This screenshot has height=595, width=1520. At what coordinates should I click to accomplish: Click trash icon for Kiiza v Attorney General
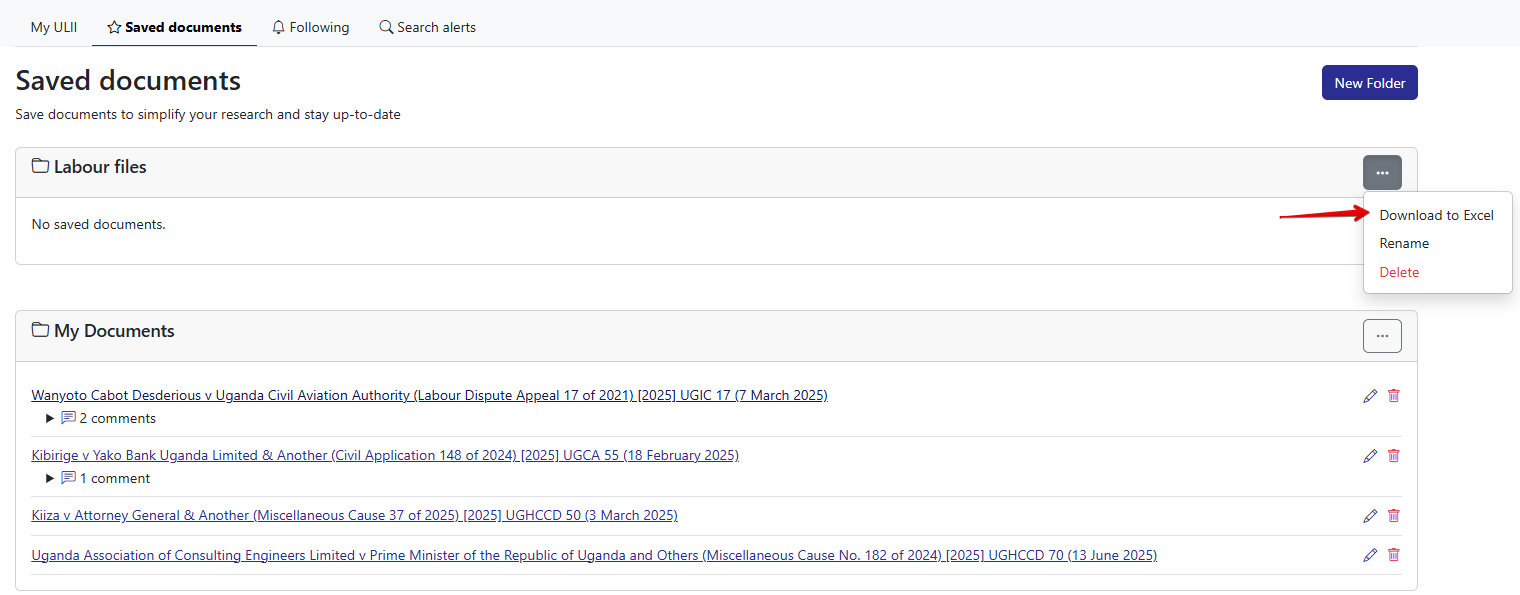pyautogui.click(x=1394, y=516)
